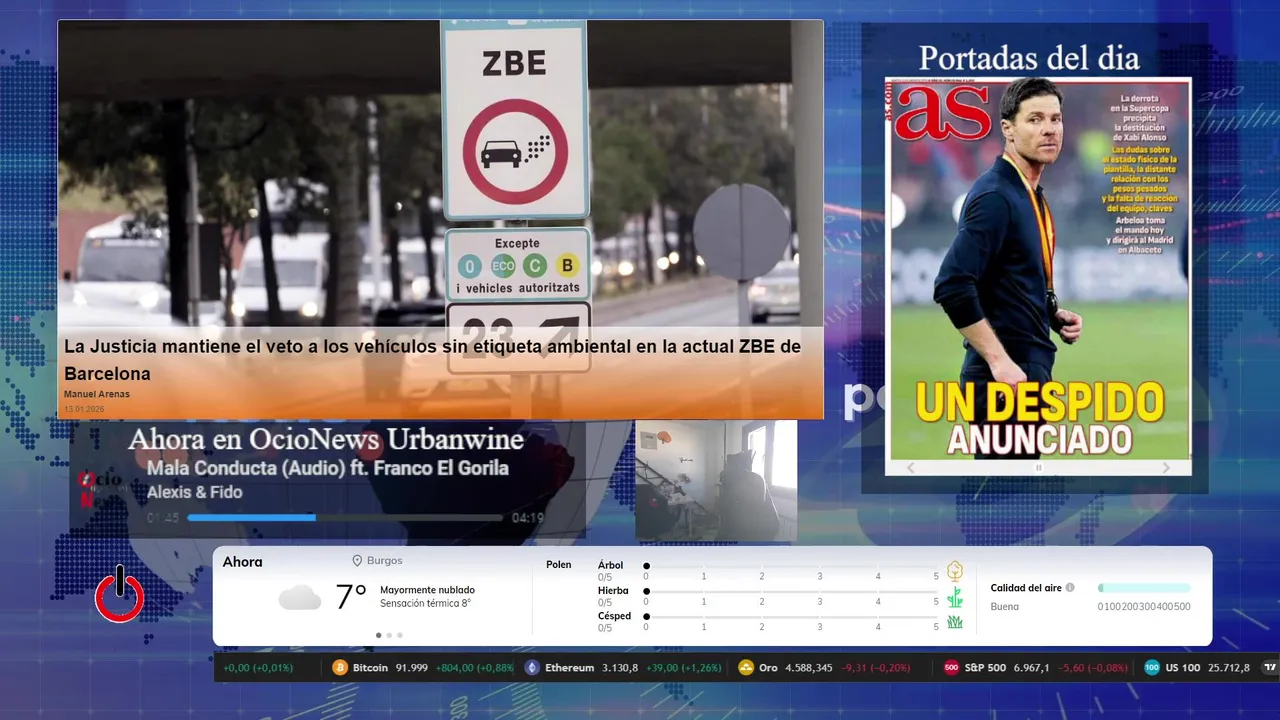This screenshot has height=720, width=1280.
Task: Click the Árbol pollen level slider
Action: (791, 566)
